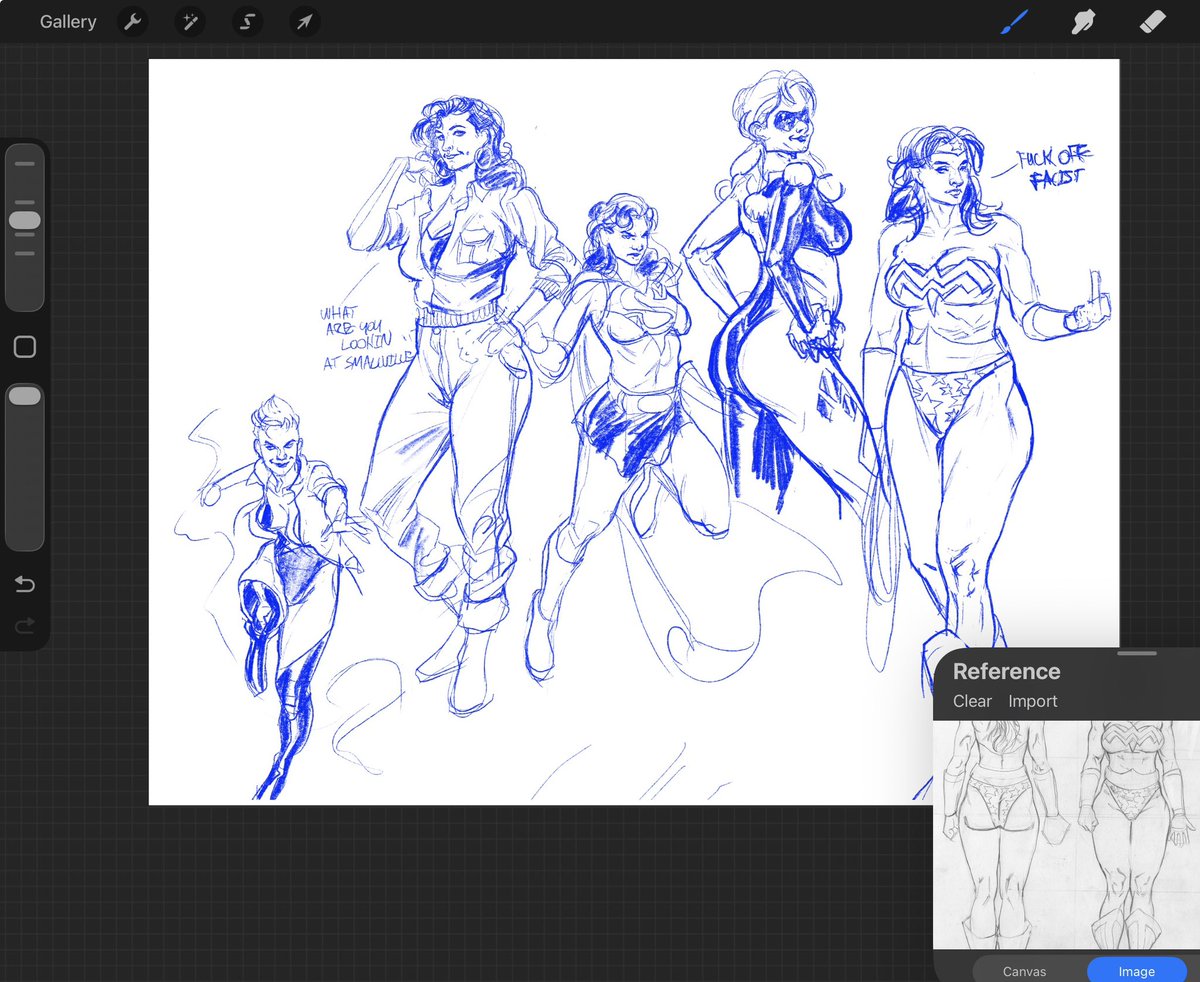The height and width of the screenshot is (982, 1200).
Task: Collapse the Reference panel via its handle
Action: point(1135,653)
